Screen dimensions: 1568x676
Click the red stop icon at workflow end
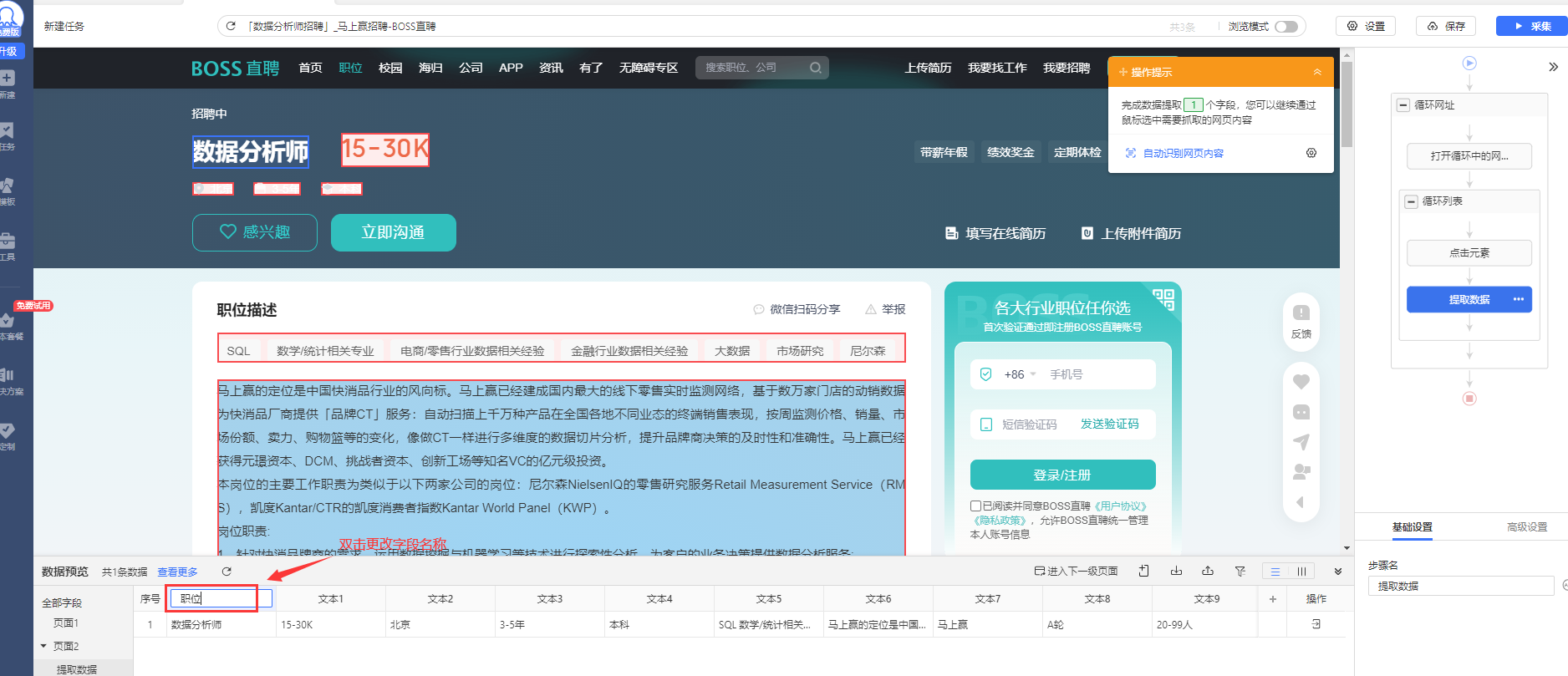pyautogui.click(x=1469, y=399)
